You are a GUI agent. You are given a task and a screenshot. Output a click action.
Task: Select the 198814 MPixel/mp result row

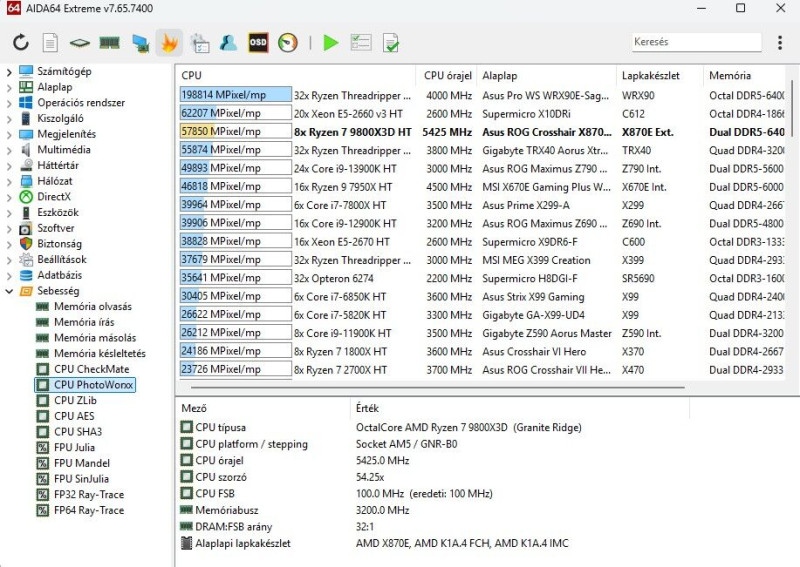482,95
